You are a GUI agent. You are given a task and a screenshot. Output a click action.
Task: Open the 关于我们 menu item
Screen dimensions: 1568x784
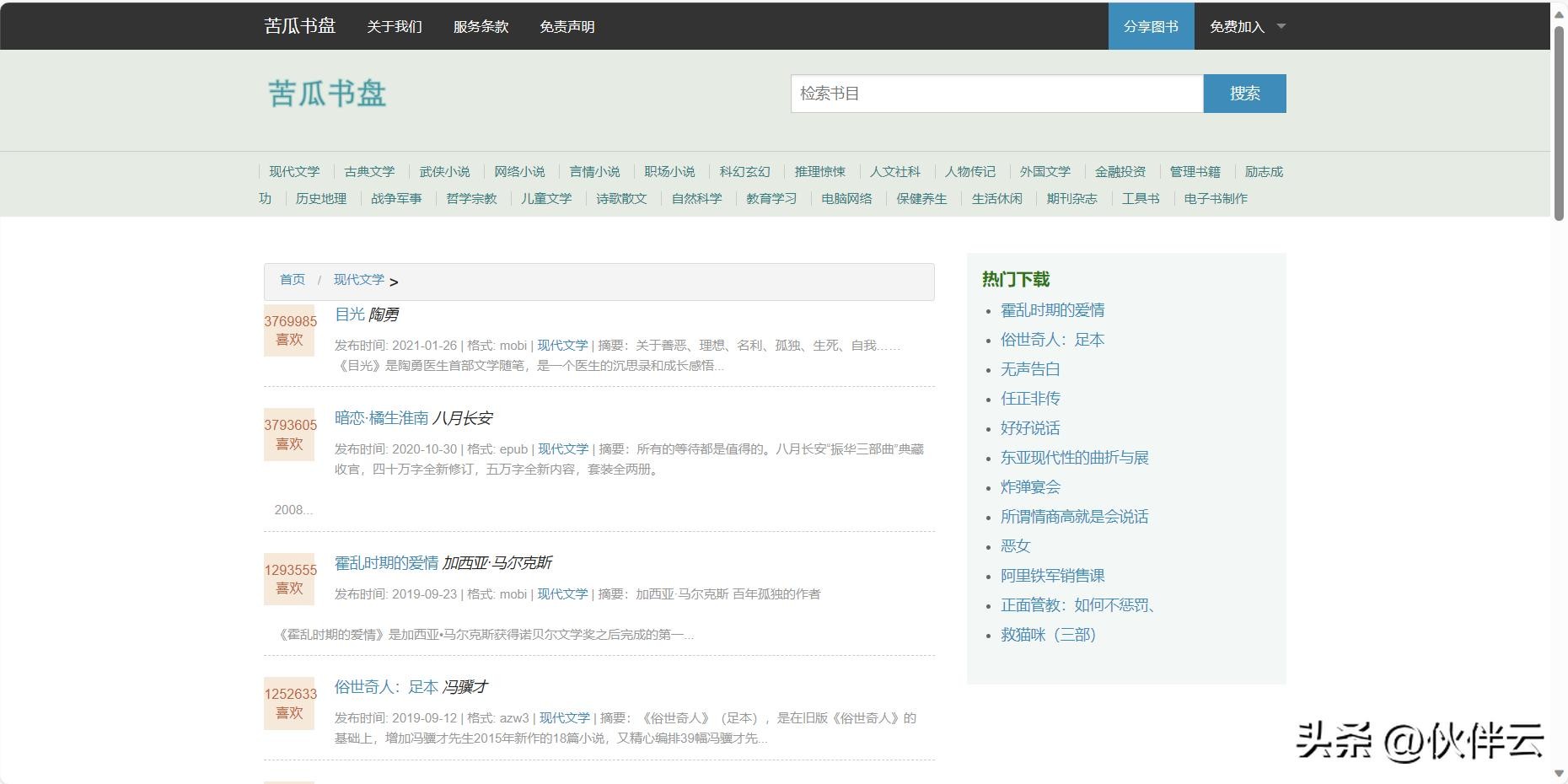tap(395, 27)
